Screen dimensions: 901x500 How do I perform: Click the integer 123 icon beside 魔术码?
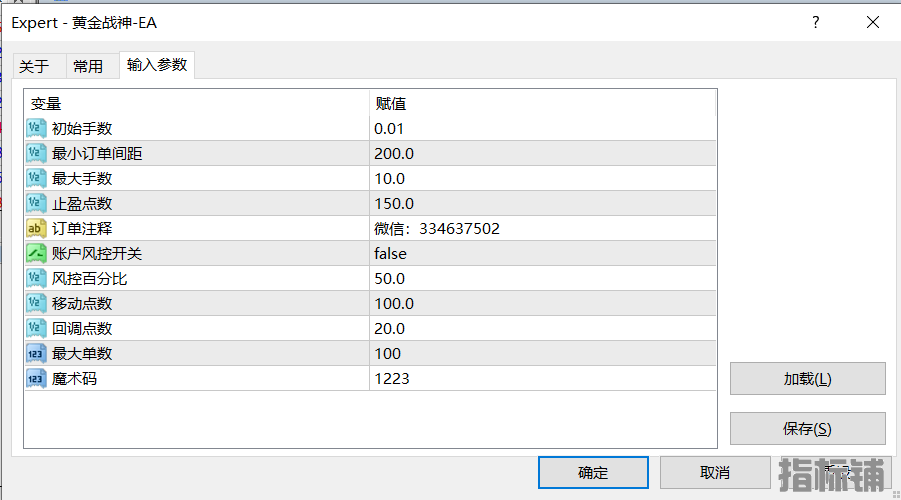36,378
